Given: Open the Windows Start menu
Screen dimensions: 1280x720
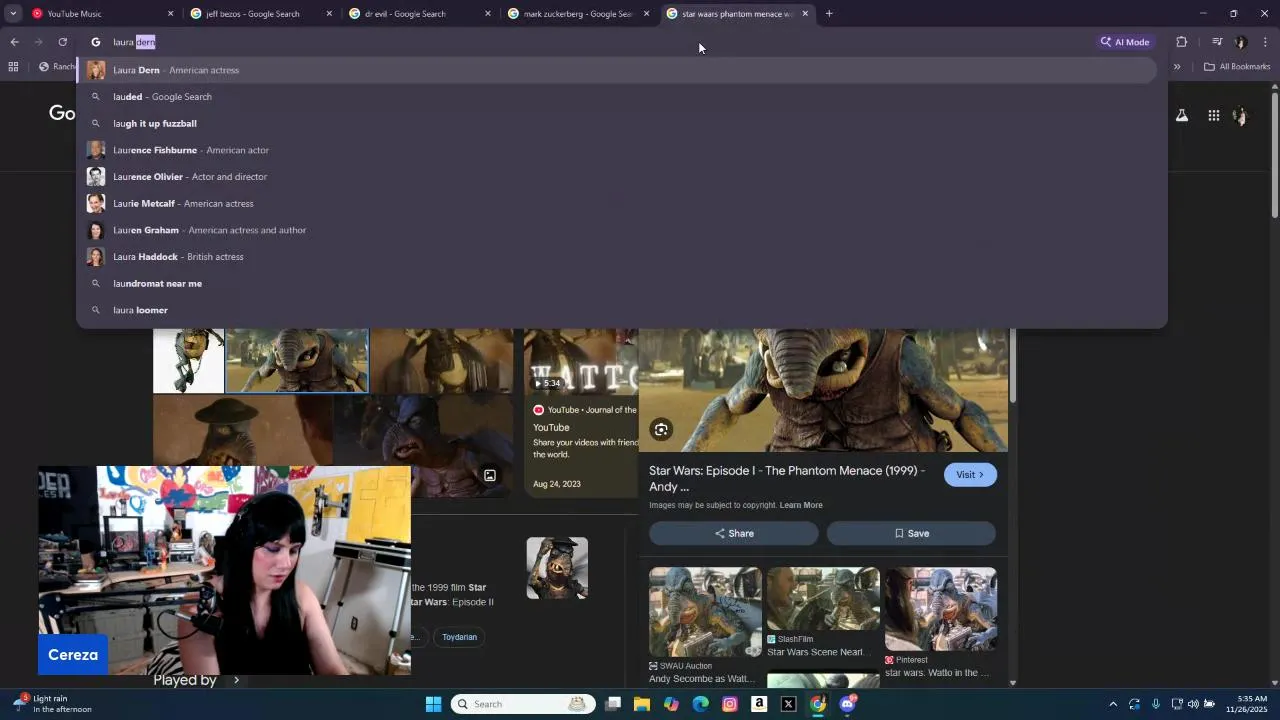Looking at the screenshot, I should point(433,704).
